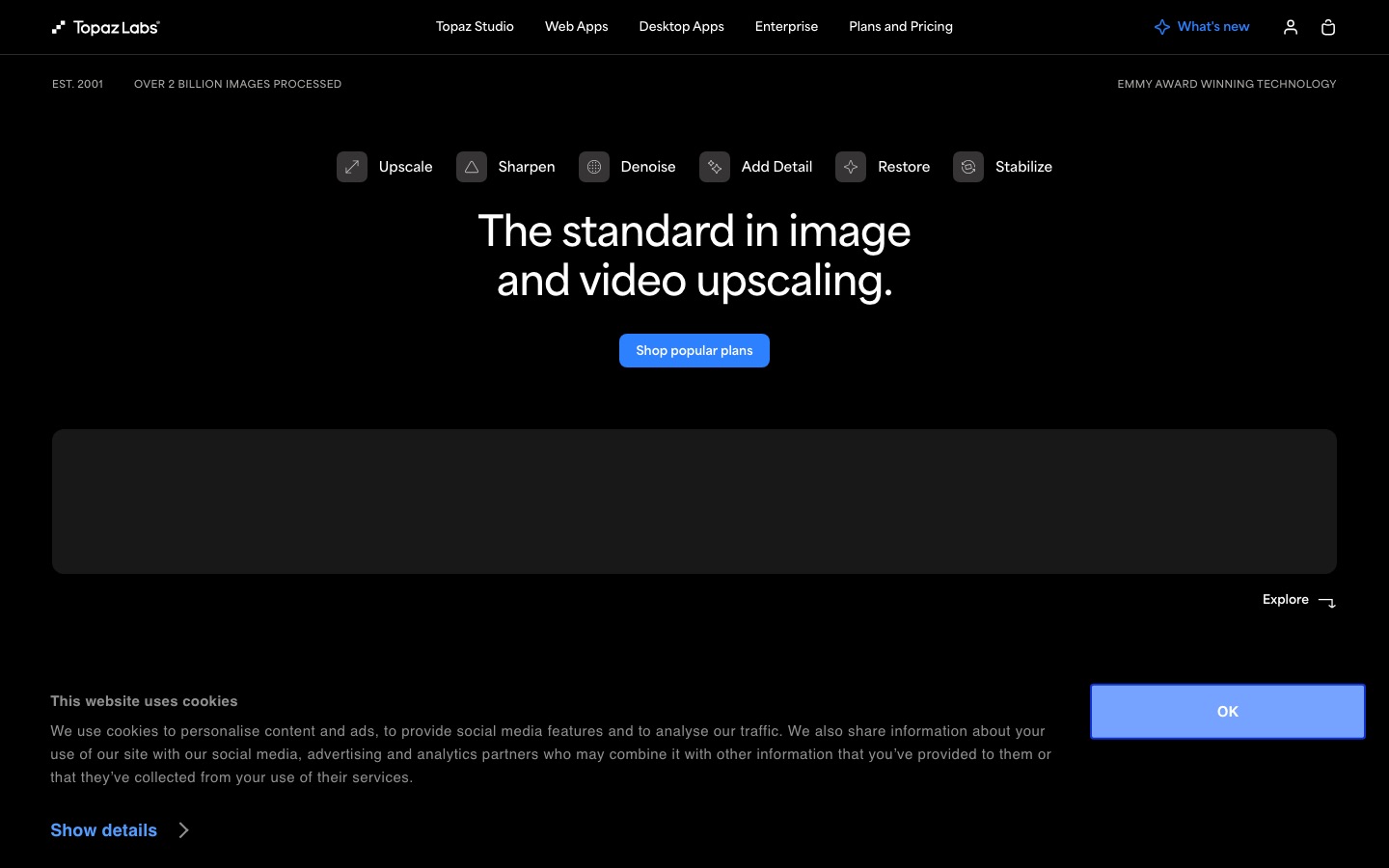Viewport: 1389px width, 868px height.
Task: Click the Explore corner arrow icon
Action: click(x=1327, y=602)
